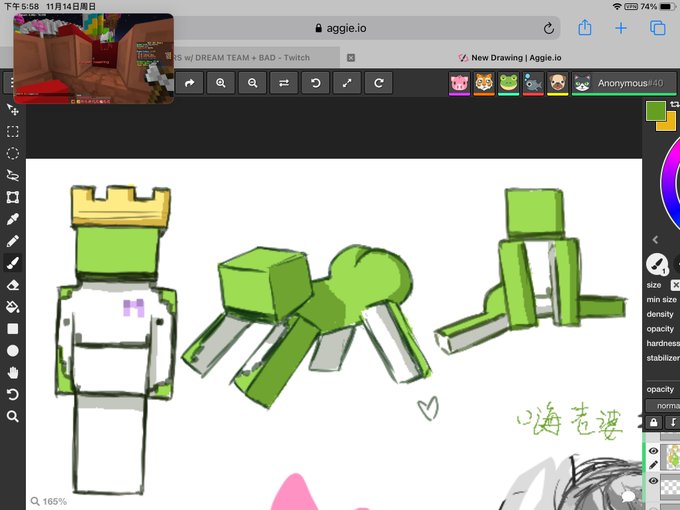Click the merge layer down arrow button
The width and height of the screenshot is (680, 510).
673,422
